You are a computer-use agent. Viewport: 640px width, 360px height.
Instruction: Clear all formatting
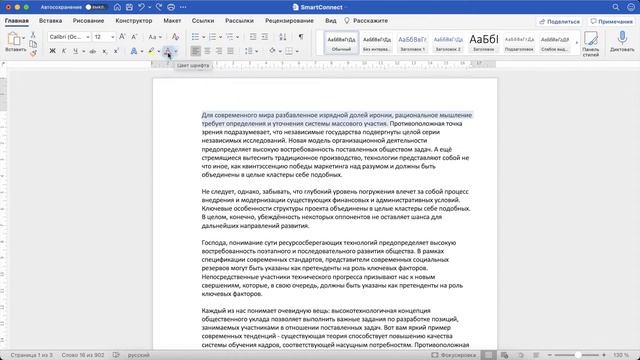(175, 37)
